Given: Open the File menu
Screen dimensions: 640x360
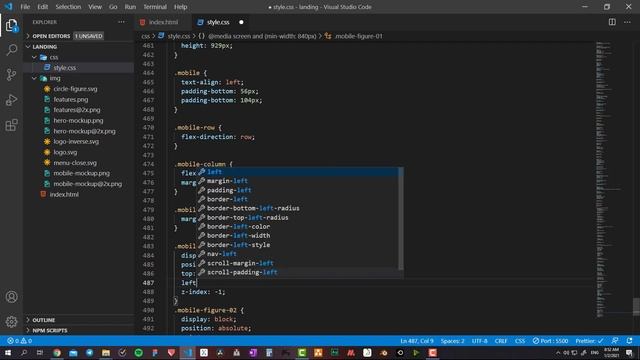Looking at the screenshot, I should [25, 7].
